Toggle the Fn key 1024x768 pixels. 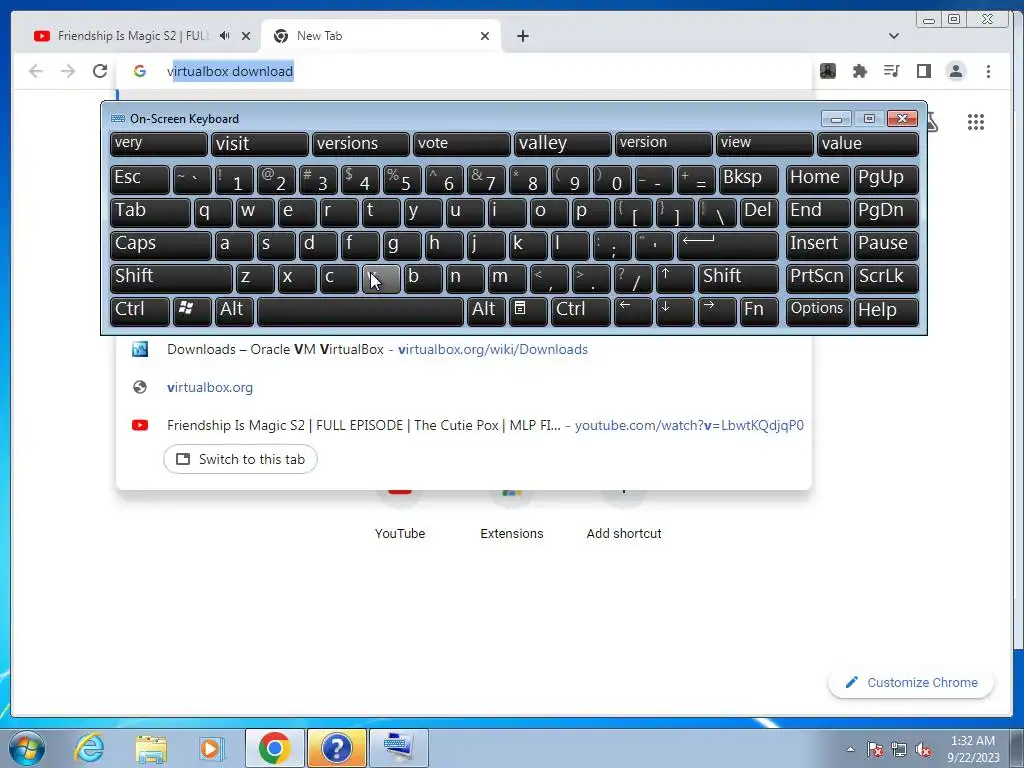click(x=759, y=312)
